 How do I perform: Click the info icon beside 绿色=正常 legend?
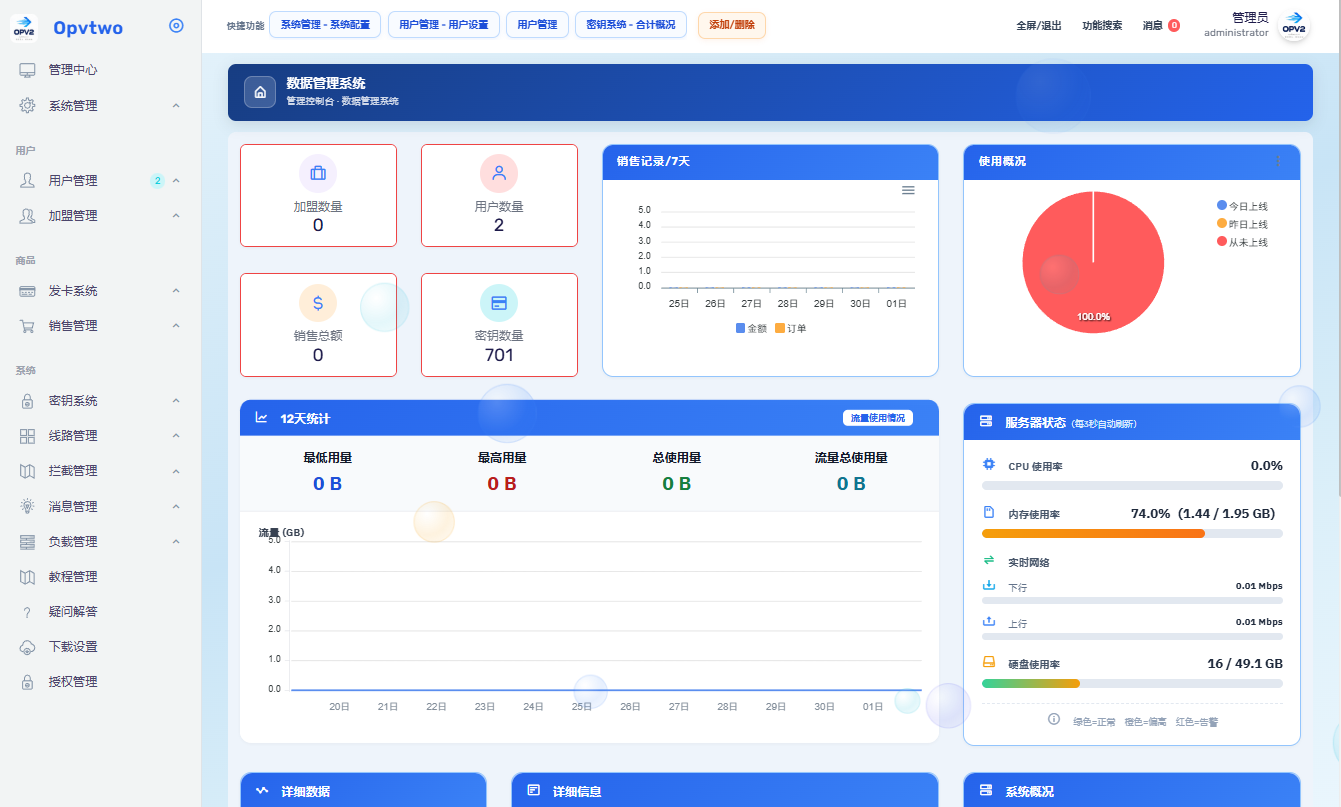[1053, 719]
